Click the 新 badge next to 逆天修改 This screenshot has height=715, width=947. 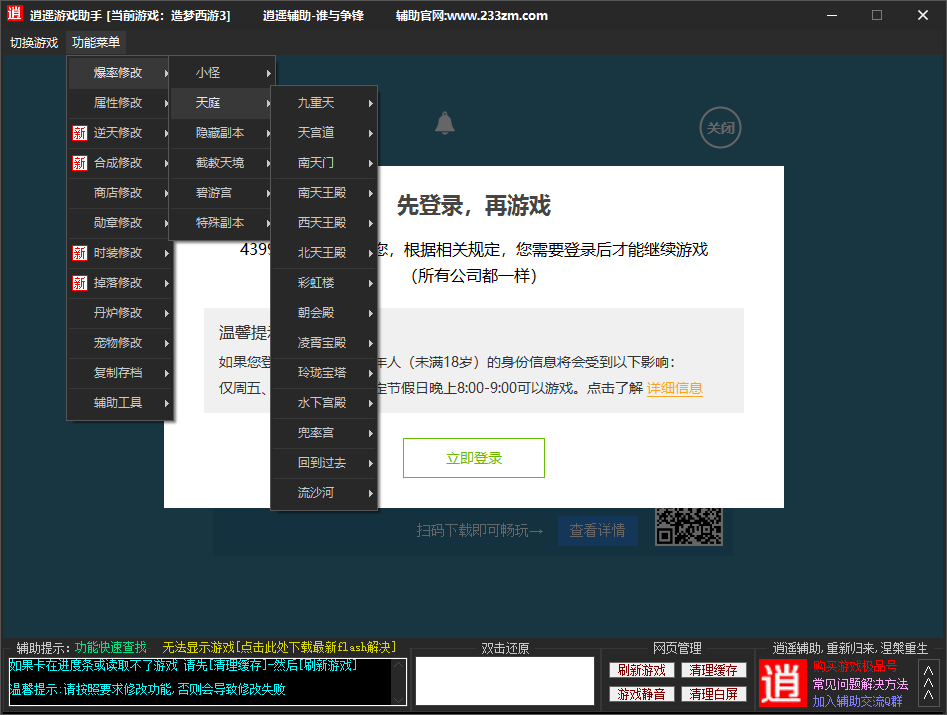tap(79, 132)
